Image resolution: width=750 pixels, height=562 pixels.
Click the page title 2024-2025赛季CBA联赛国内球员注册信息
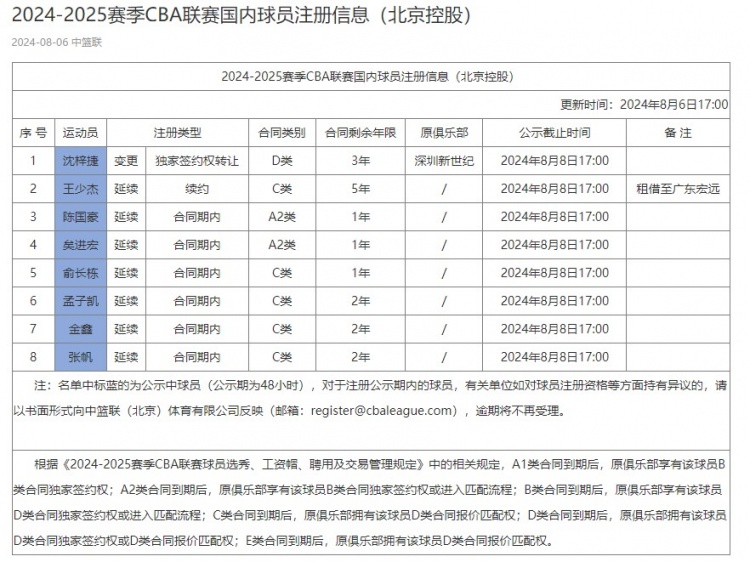242,15
